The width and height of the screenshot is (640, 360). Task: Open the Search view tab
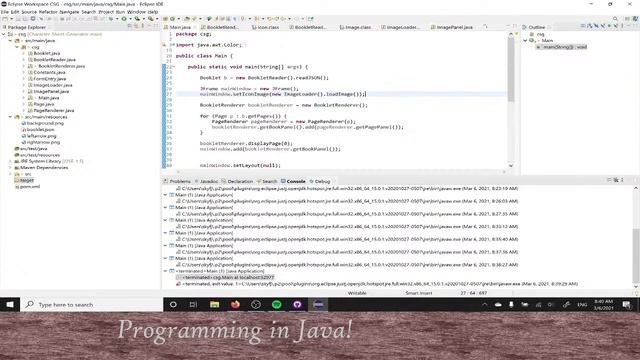point(267,181)
